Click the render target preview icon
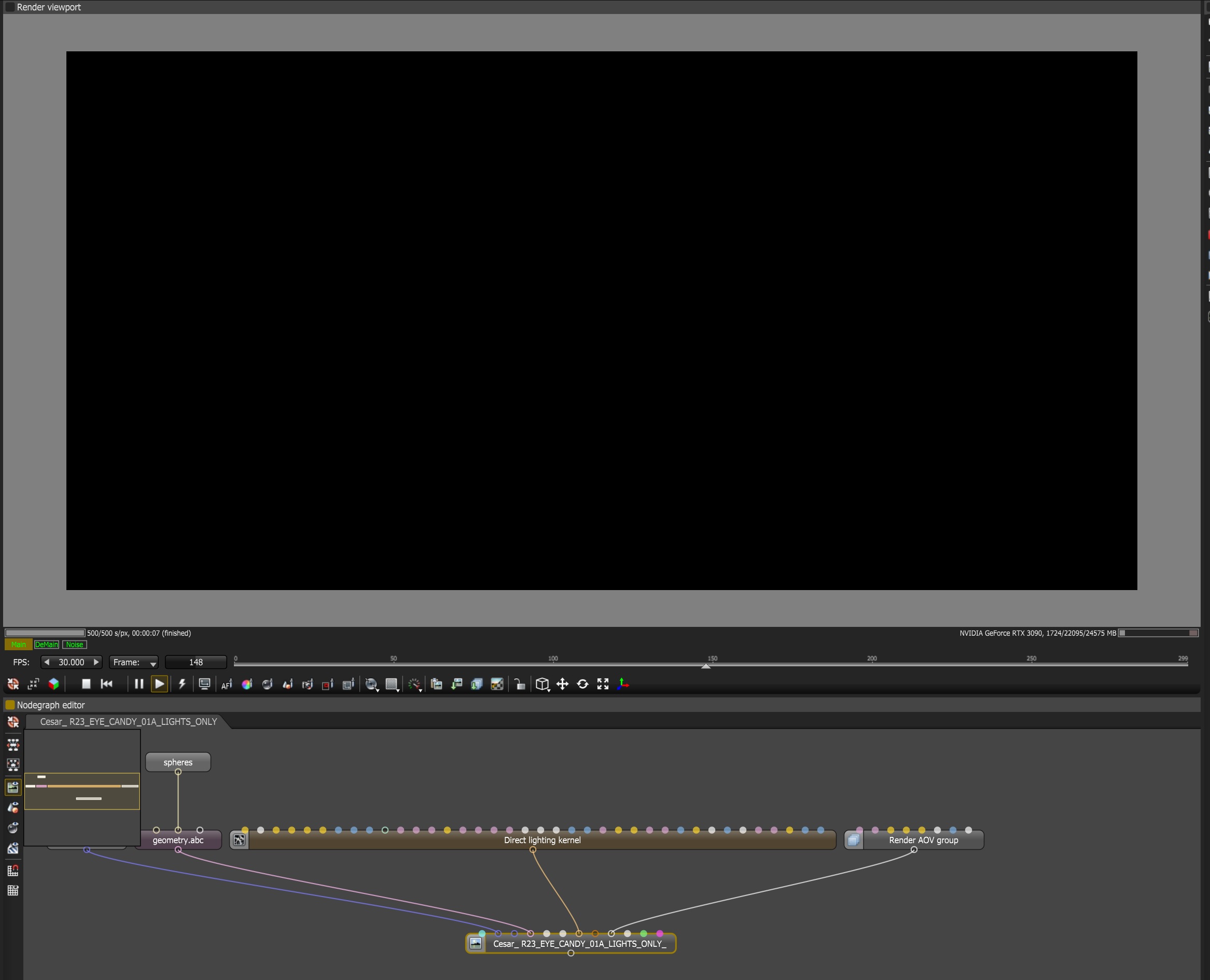 [13, 787]
